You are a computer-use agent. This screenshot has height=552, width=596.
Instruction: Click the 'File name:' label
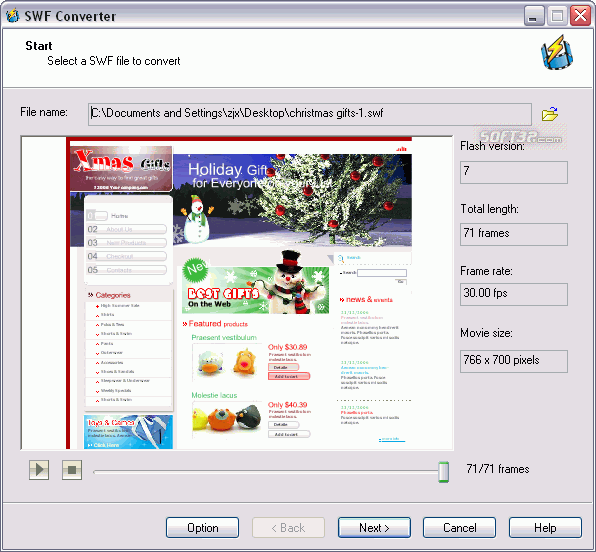click(44, 112)
